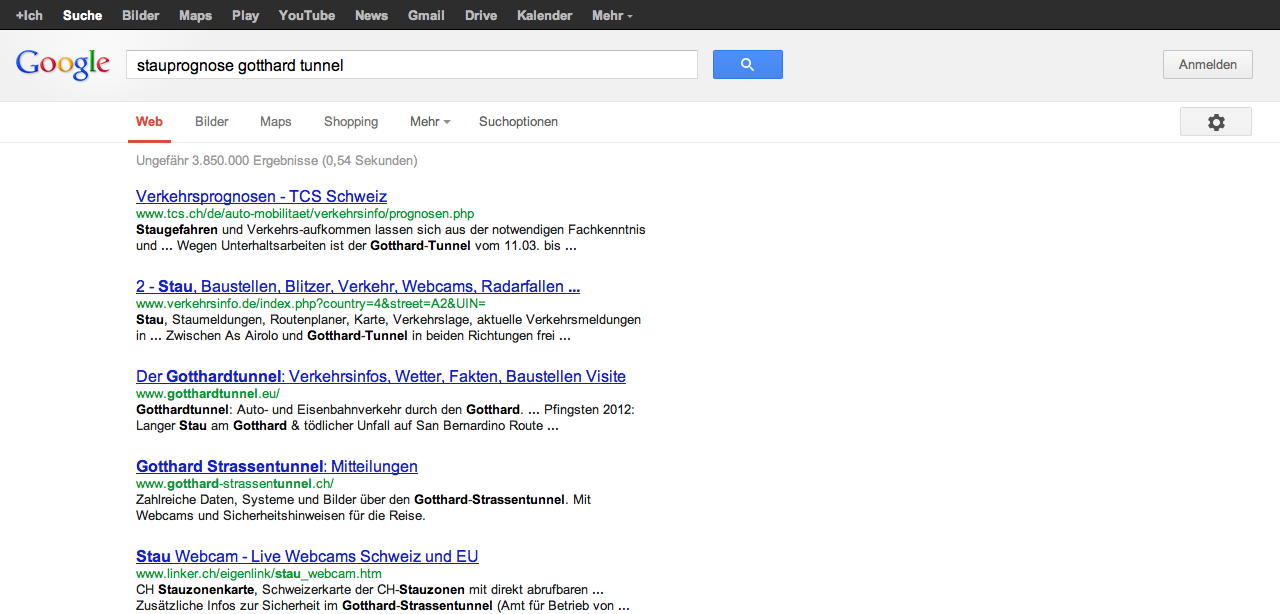The height and width of the screenshot is (614, 1280).
Task: Open the verkehrsinfo.de Stau Baustellen result
Action: (357, 286)
